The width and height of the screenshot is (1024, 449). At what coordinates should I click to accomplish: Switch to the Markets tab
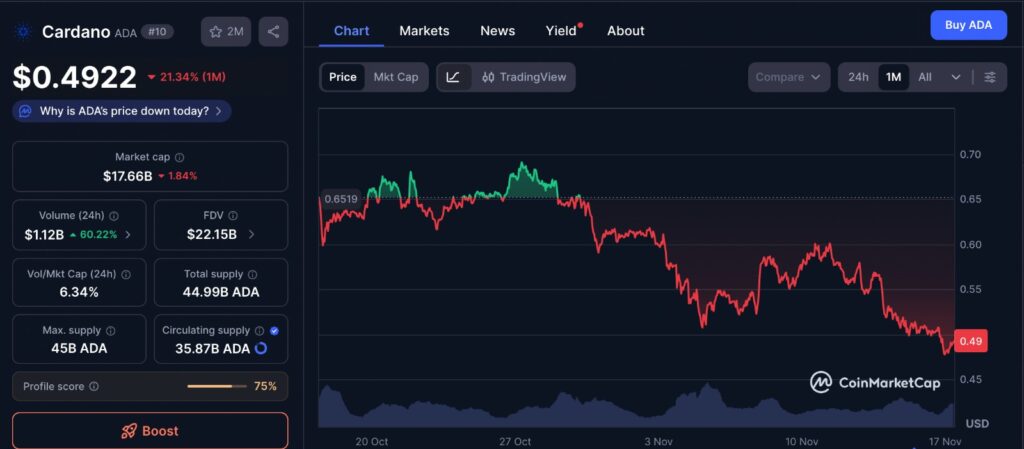(x=424, y=31)
